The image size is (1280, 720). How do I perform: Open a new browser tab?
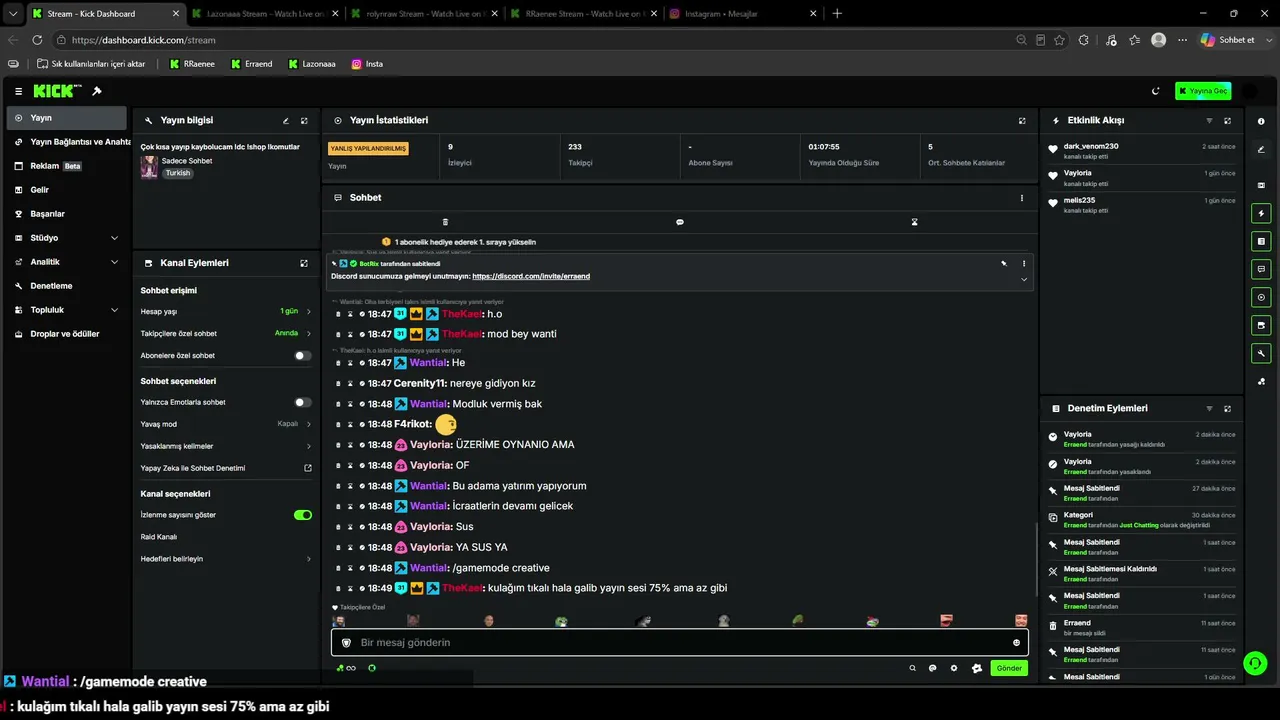pyautogui.click(x=837, y=14)
